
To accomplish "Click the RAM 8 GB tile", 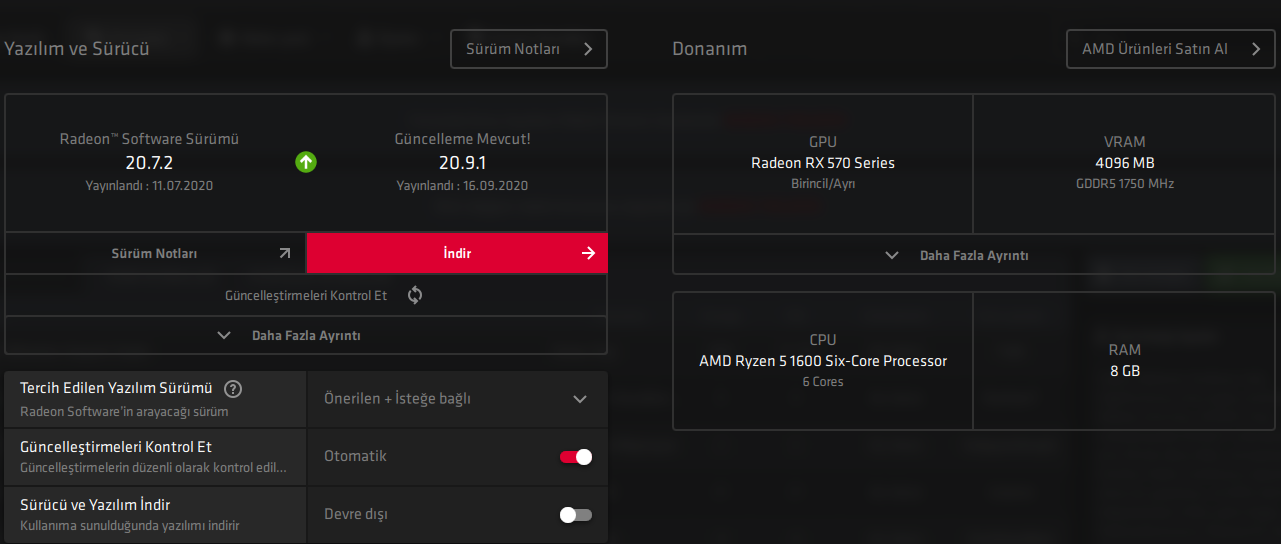I will [1125, 361].
